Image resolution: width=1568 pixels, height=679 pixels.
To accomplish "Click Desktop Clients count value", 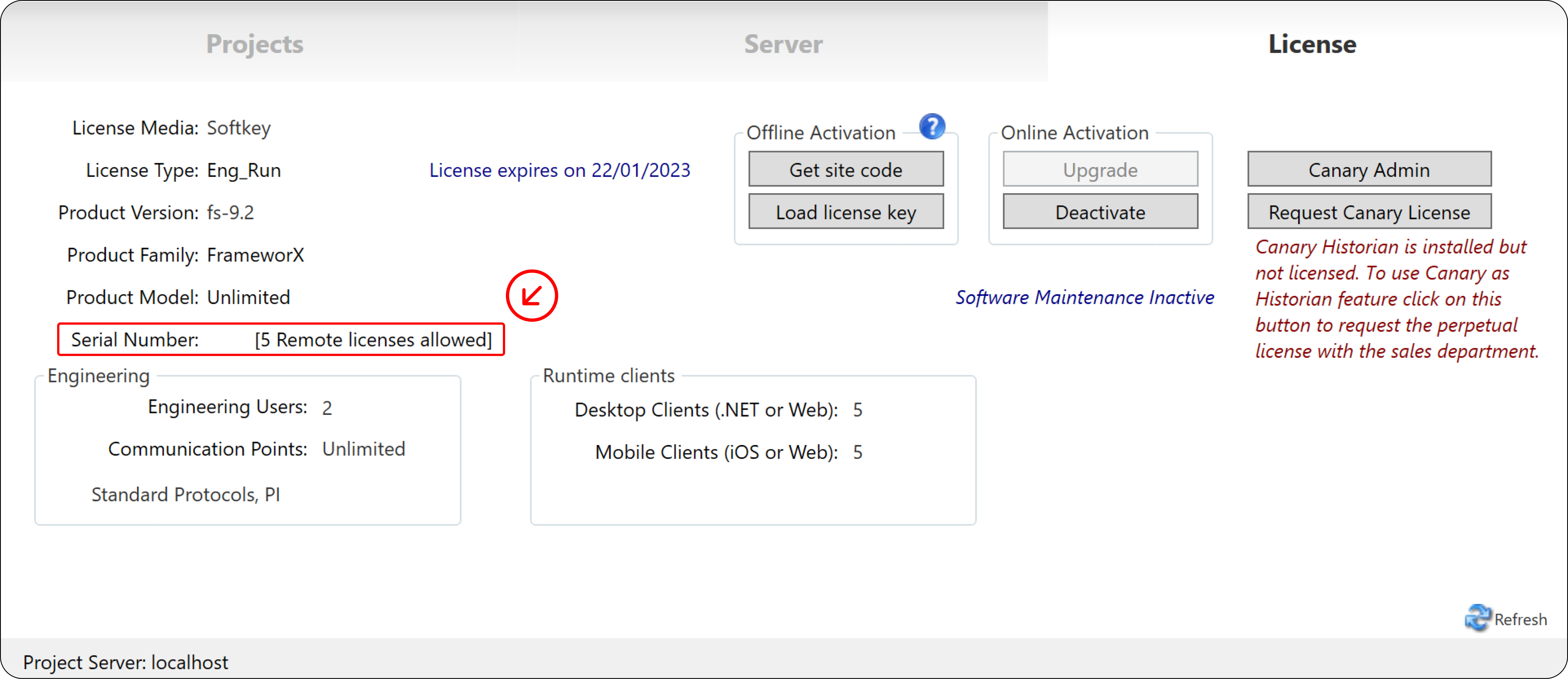I will click(858, 409).
